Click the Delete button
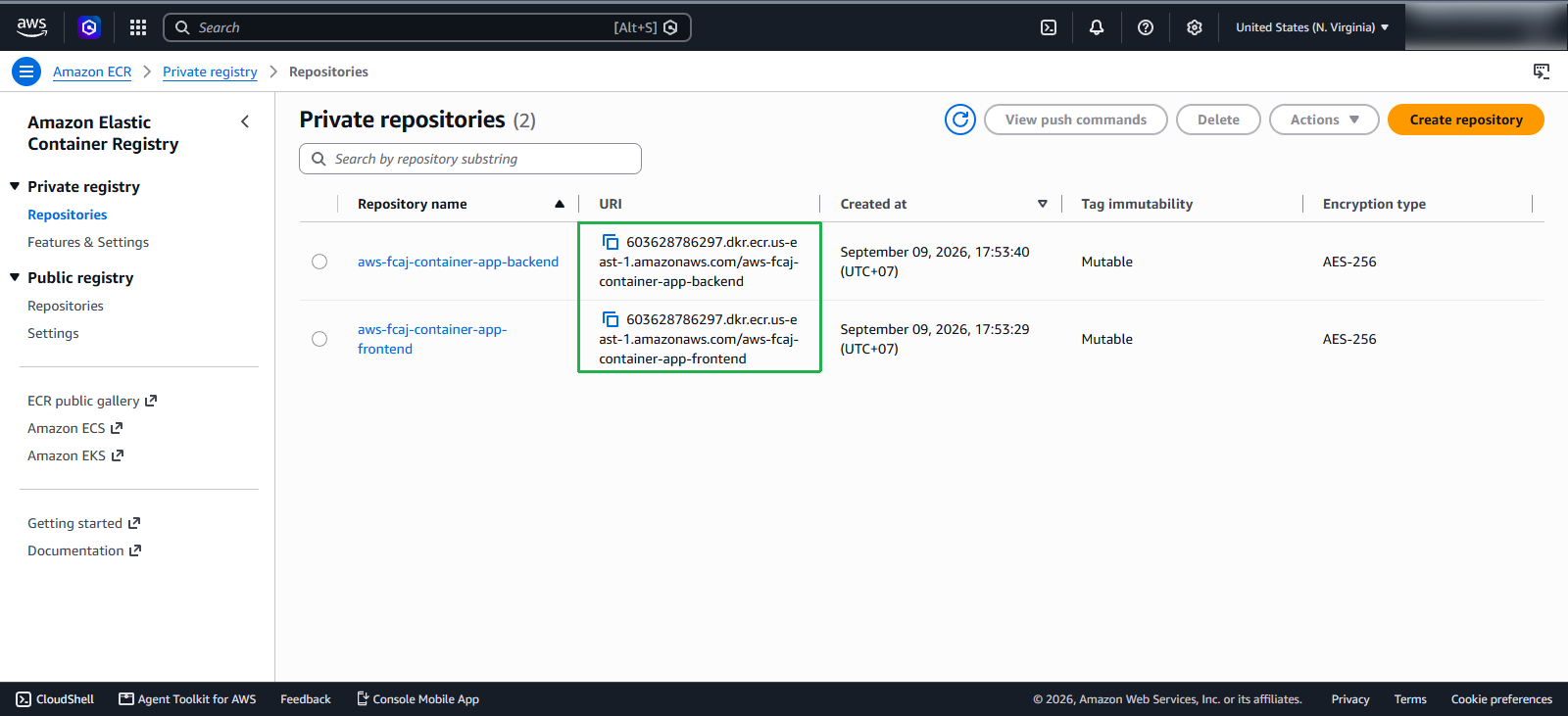This screenshot has height=716, width=1568. tap(1218, 119)
